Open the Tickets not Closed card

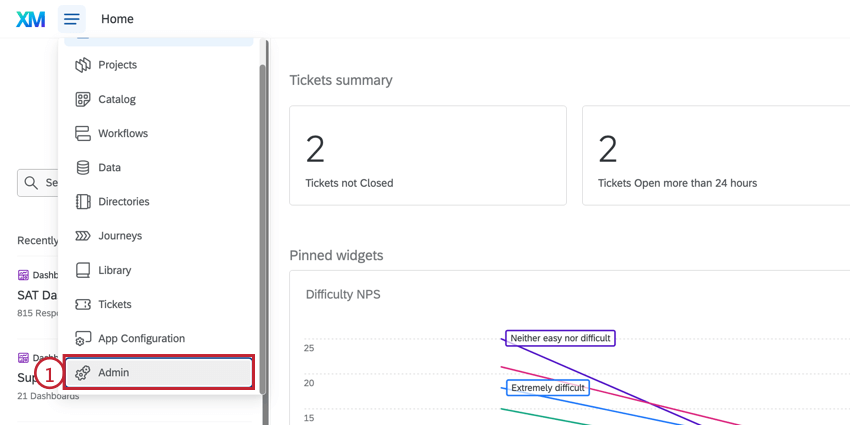[428, 156]
